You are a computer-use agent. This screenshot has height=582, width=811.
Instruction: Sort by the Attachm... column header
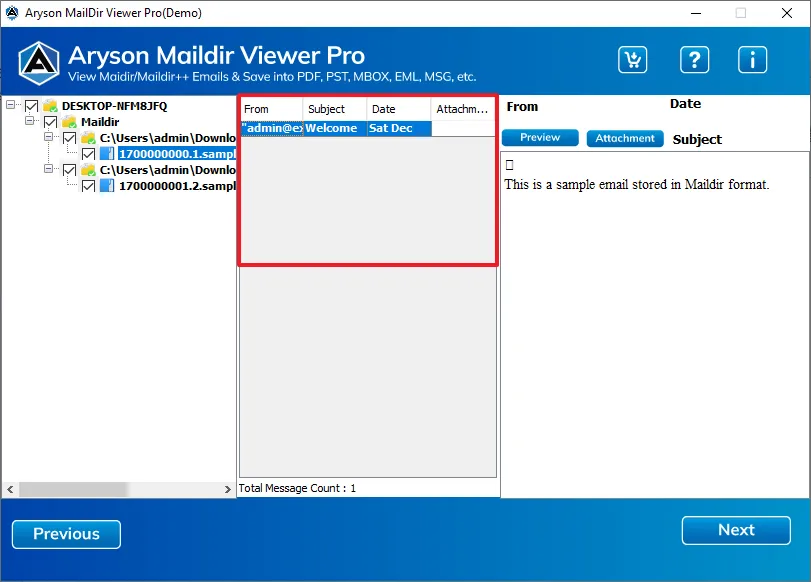[462, 109]
